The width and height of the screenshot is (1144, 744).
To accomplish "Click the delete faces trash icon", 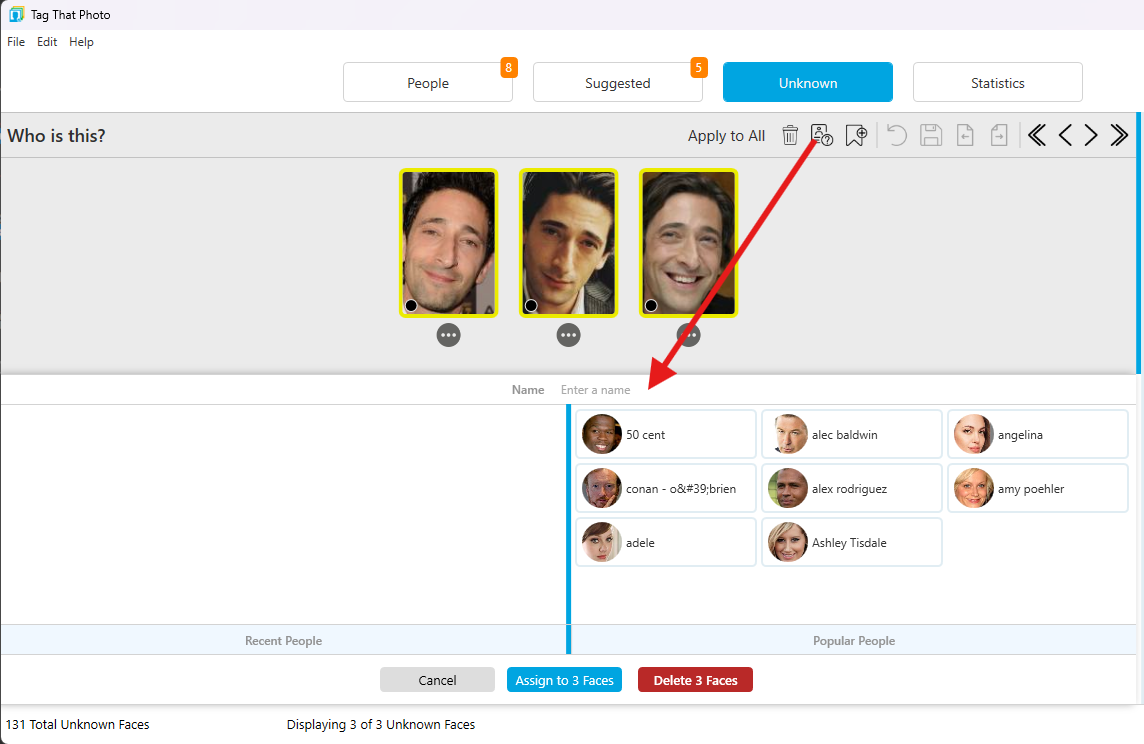I will (790, 135).
